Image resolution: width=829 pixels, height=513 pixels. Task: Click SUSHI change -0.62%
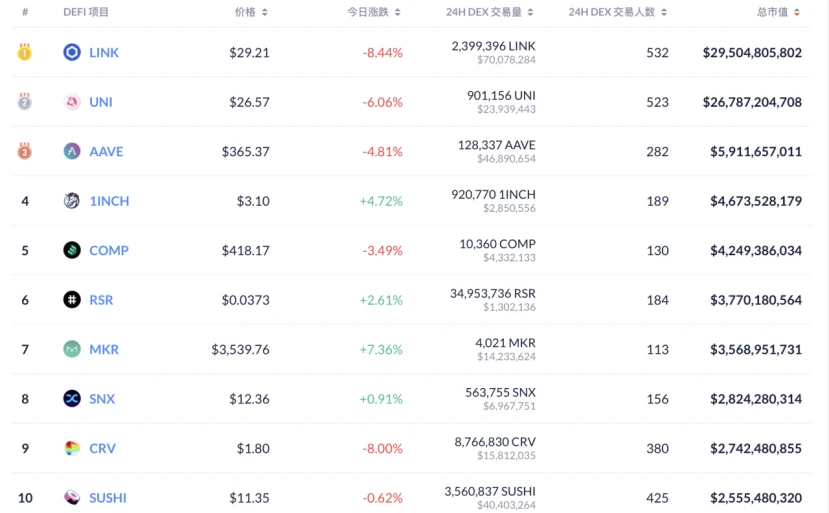tap(382, 498)
